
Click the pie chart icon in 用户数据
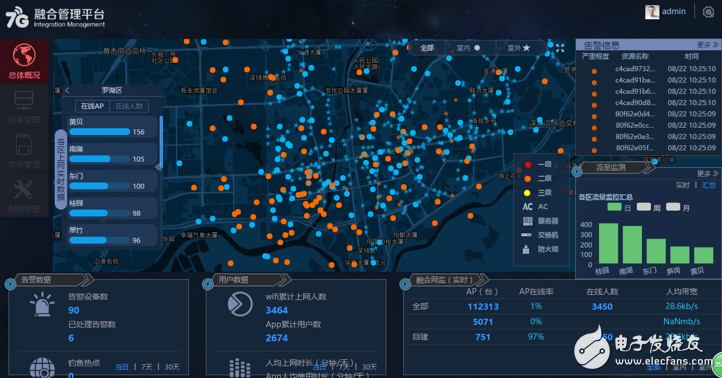(240, 304)
